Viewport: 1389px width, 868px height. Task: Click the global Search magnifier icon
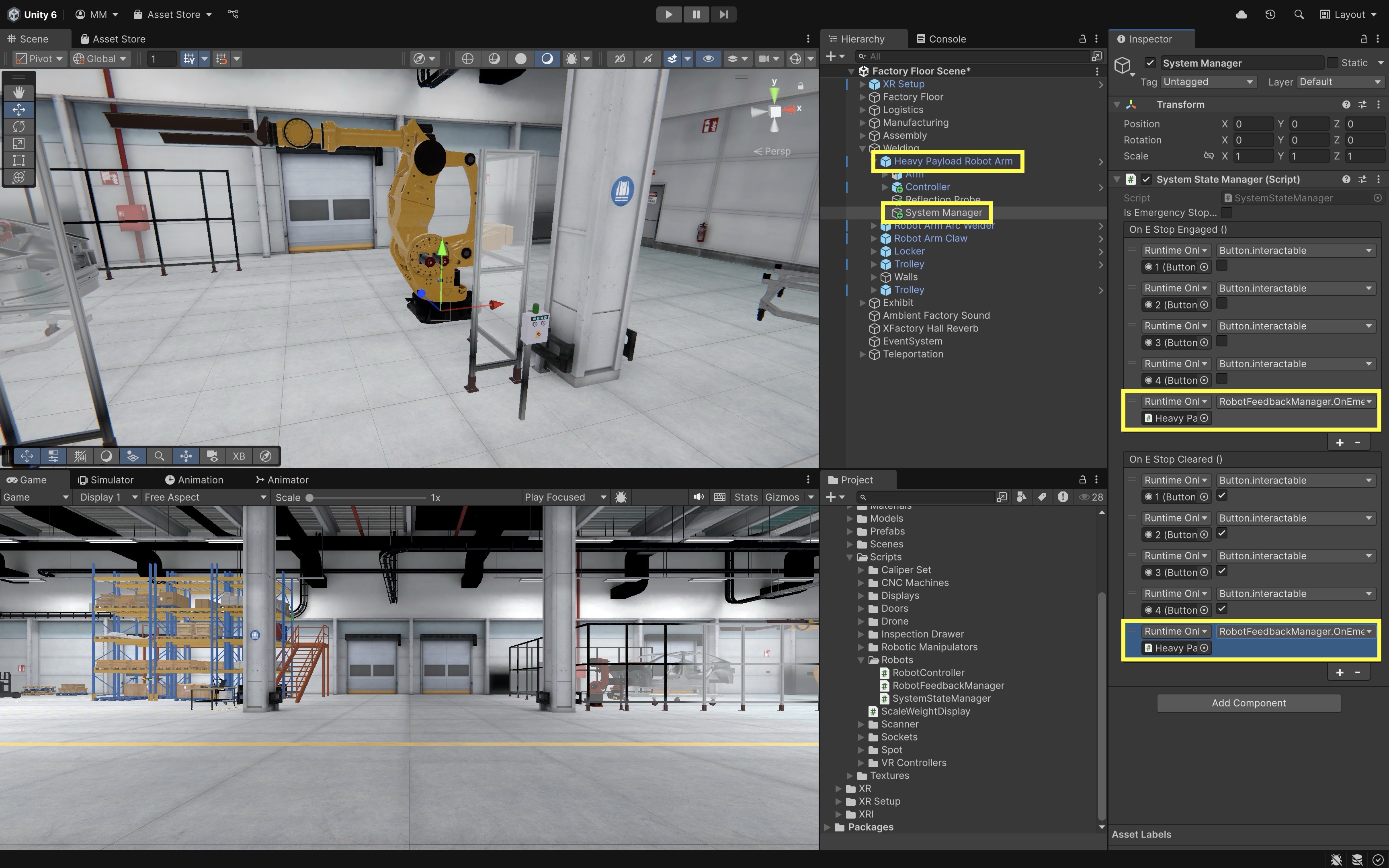(1298, 14)
